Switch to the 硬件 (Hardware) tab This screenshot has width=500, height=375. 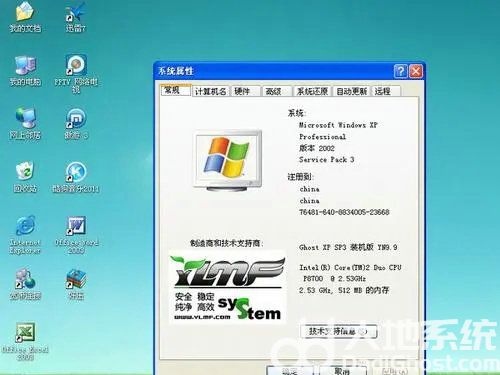tap(245, 91)
